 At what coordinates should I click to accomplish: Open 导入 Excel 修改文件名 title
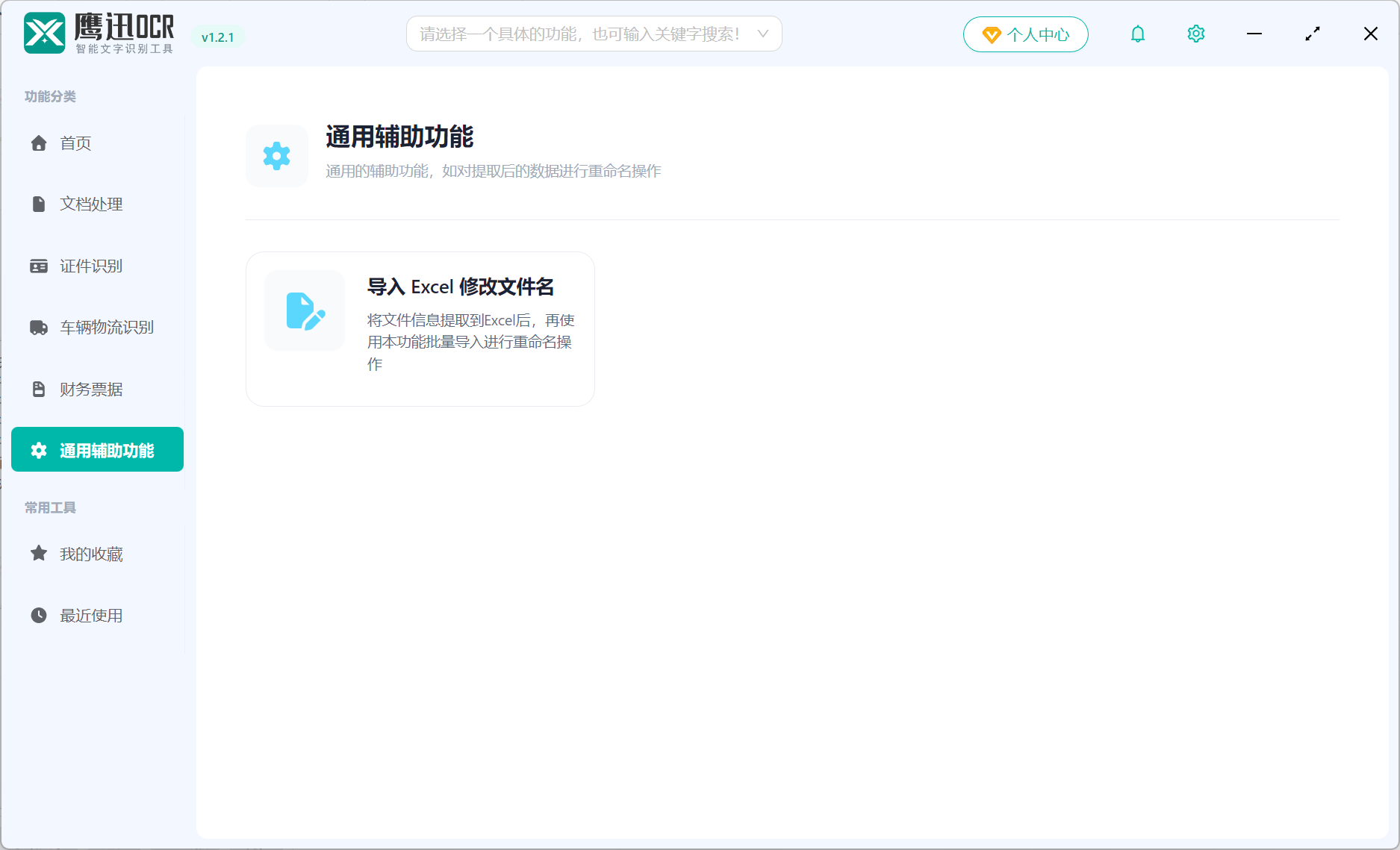point(460,287)
